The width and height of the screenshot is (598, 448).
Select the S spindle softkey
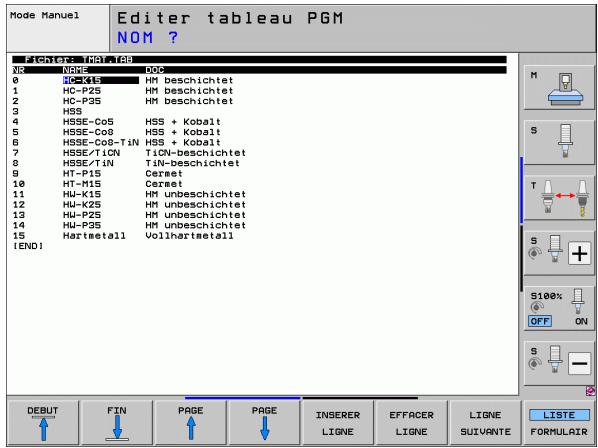pos(559,142)
